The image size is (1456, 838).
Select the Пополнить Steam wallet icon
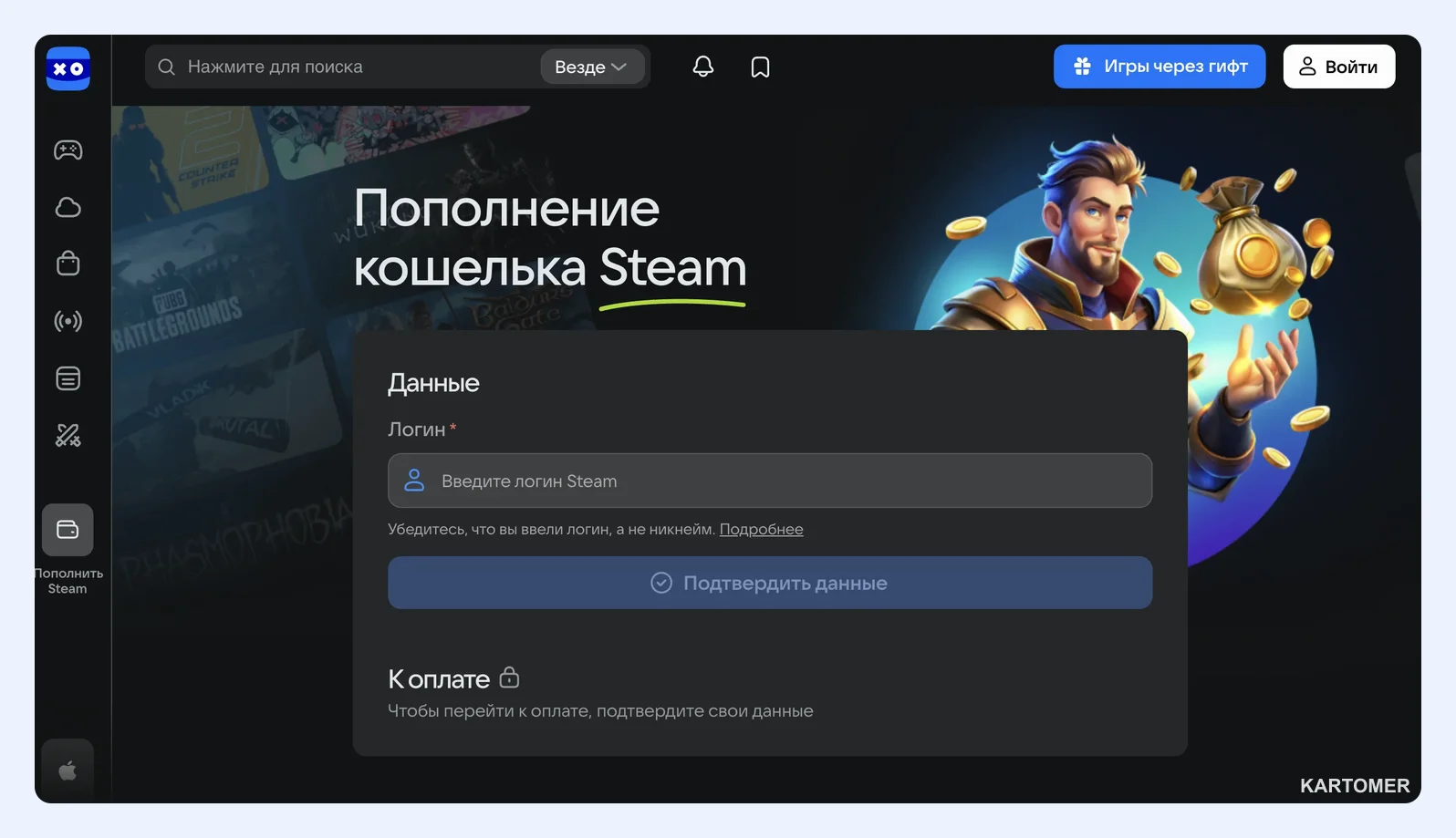coord(68,530)
